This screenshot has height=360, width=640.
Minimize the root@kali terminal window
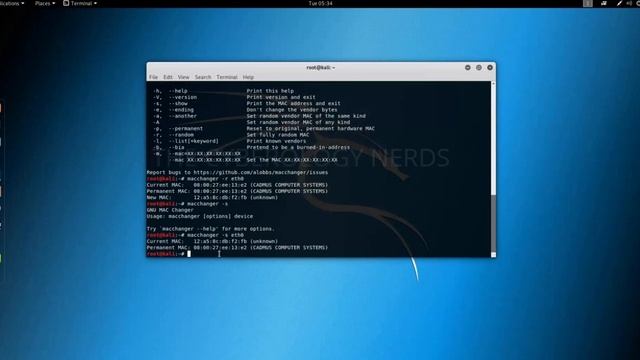[x=468, y=68]
